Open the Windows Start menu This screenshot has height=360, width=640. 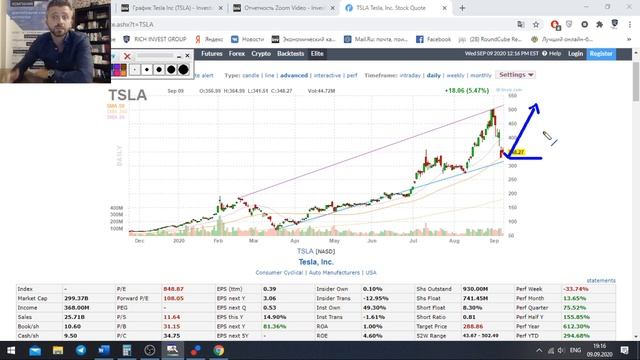coord(11,351)
